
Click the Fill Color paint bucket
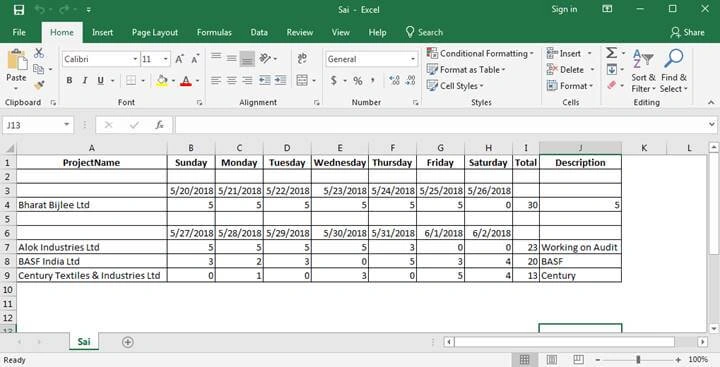pyautogui.click(x=162, y=81)
